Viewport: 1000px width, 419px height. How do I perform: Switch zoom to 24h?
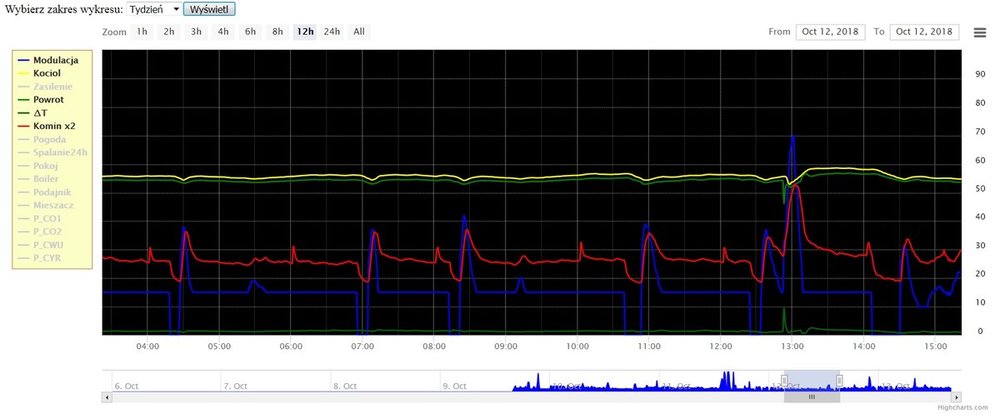pyautogui.click(x=331, y=32)
